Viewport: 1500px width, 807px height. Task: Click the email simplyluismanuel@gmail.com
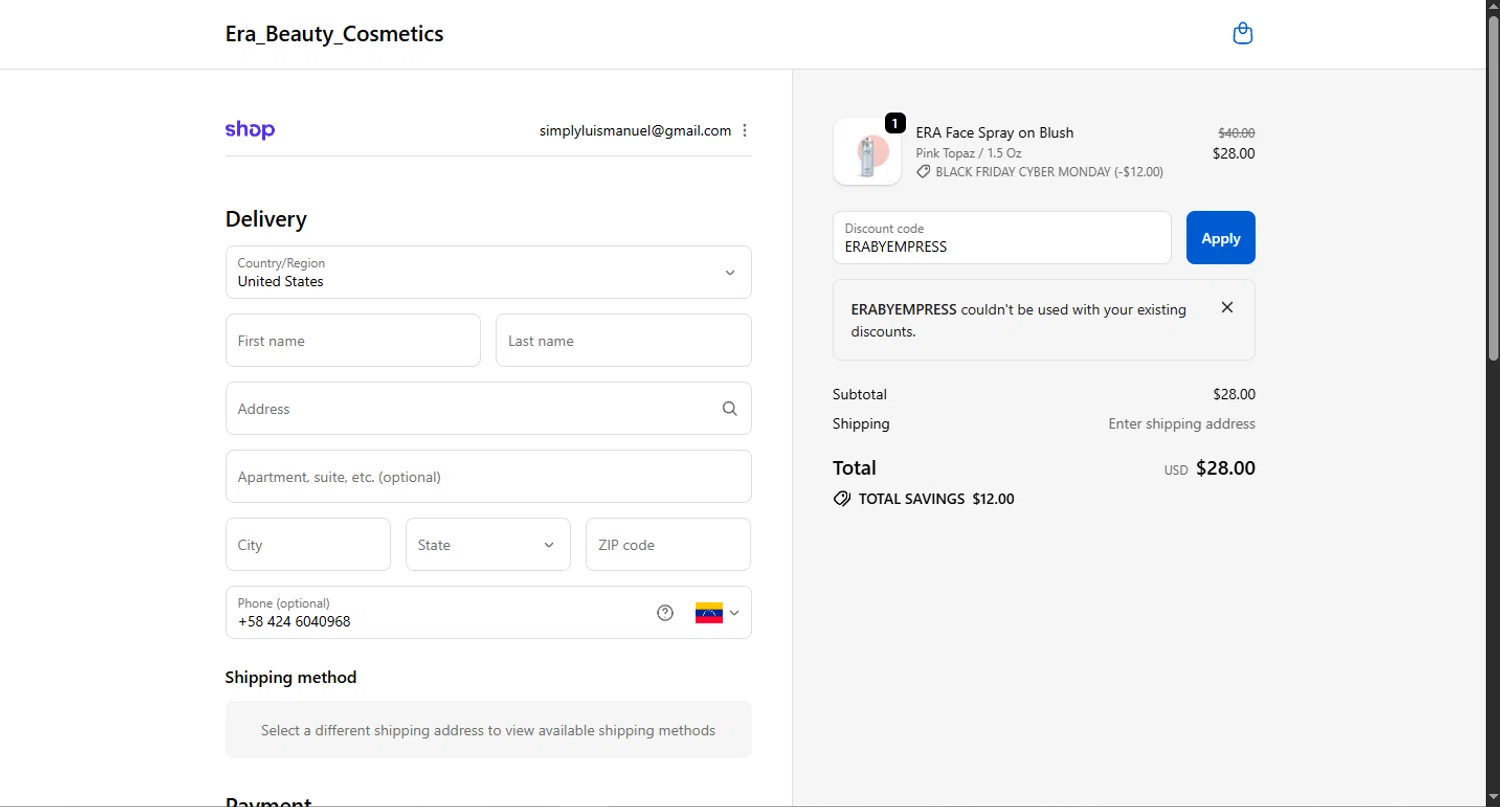(x=635, y=131)
